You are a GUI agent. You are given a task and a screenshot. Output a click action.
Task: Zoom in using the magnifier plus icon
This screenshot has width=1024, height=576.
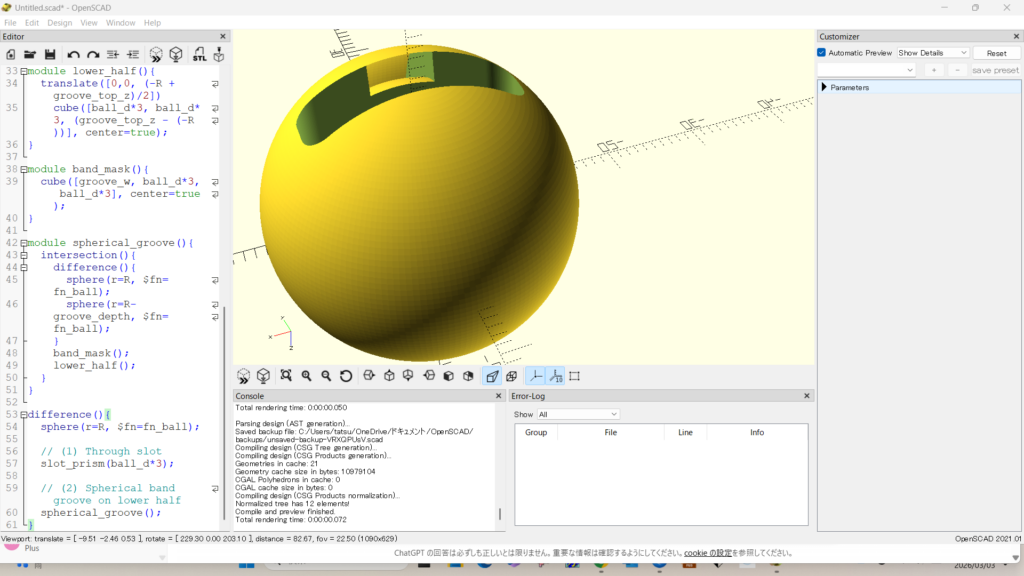pos(306,376)
